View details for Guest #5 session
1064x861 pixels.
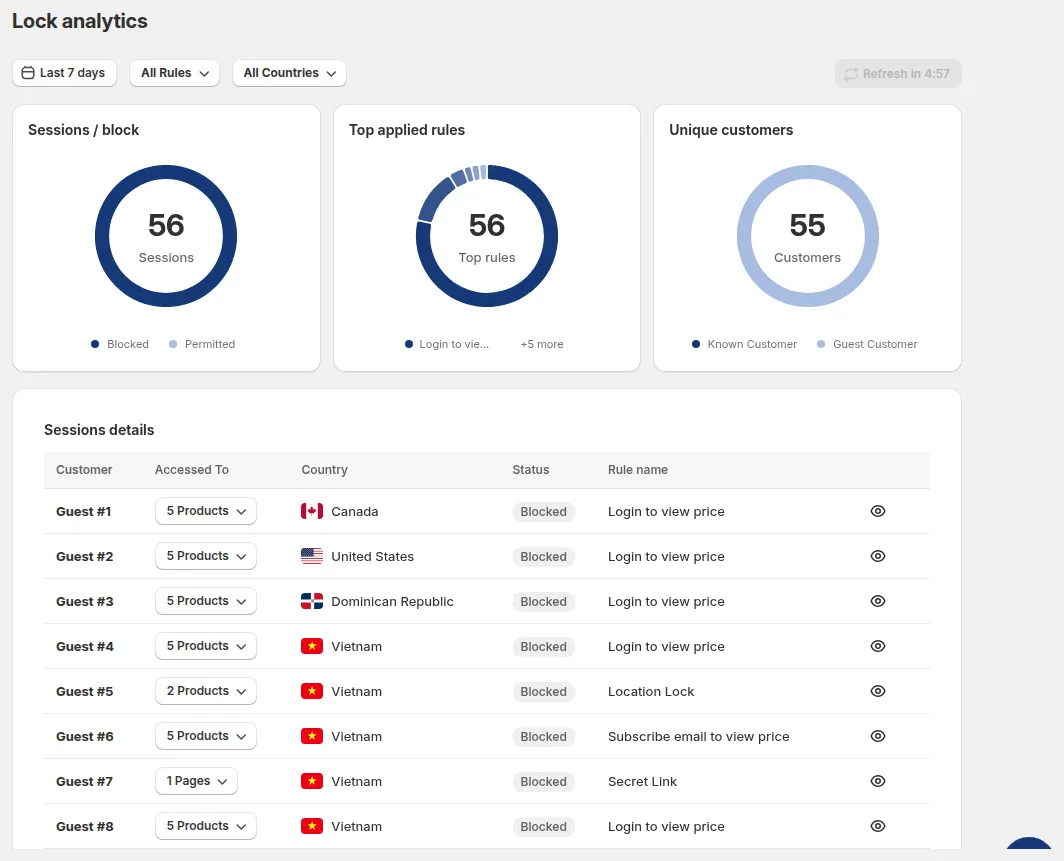pyautogui.click(x=877, y=691)
